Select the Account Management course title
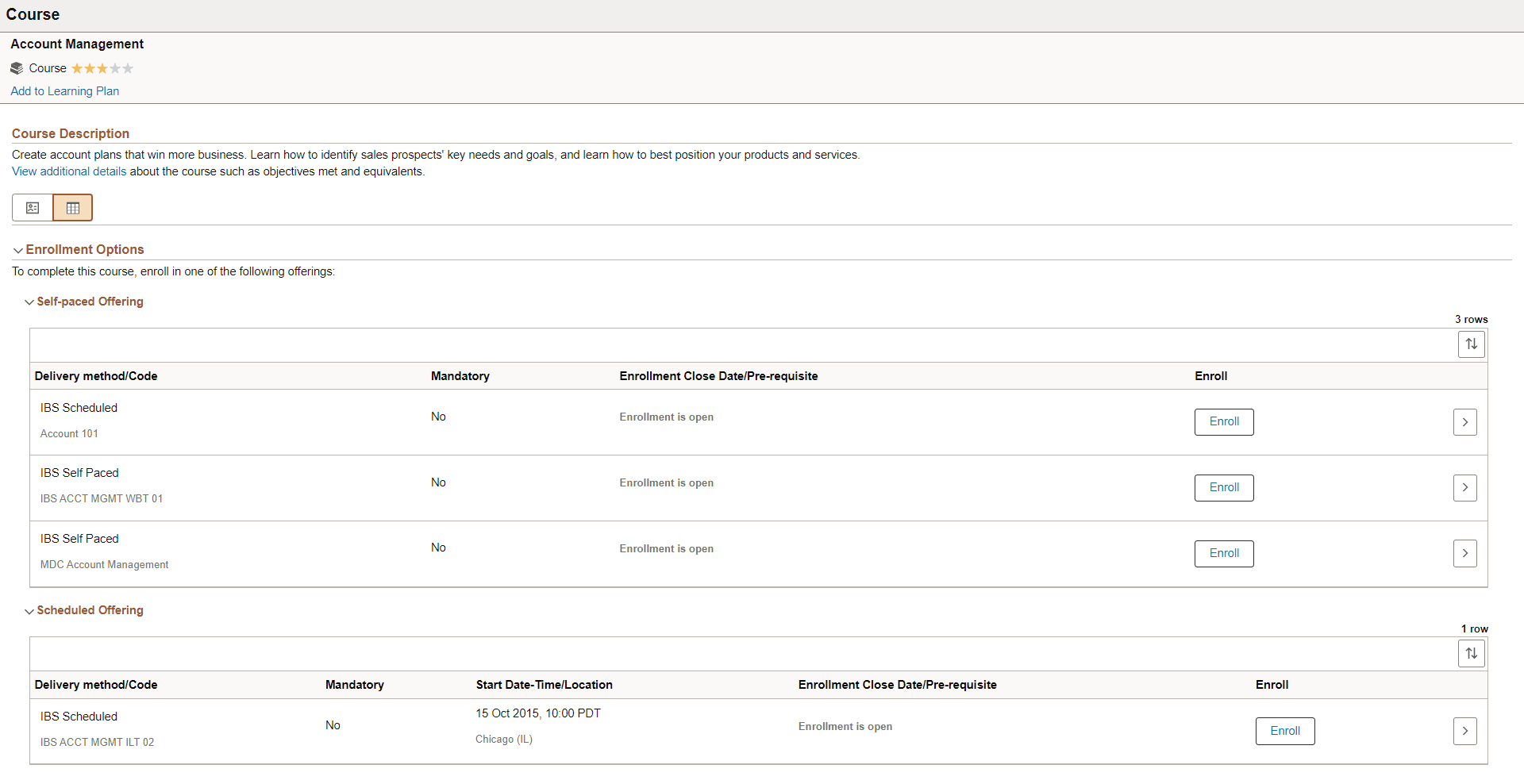The height and width of the screenshot is (784, 1524). (76, 44)
